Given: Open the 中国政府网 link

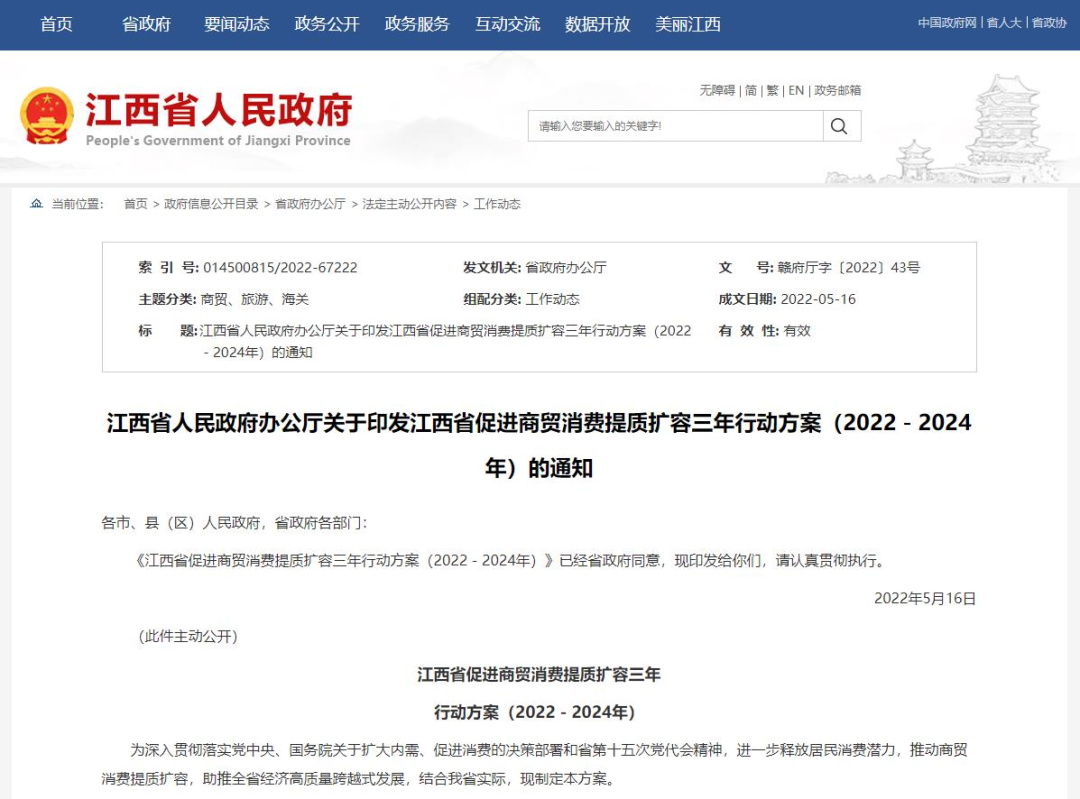Looking at the screenshot, I should tap(946, 23).
